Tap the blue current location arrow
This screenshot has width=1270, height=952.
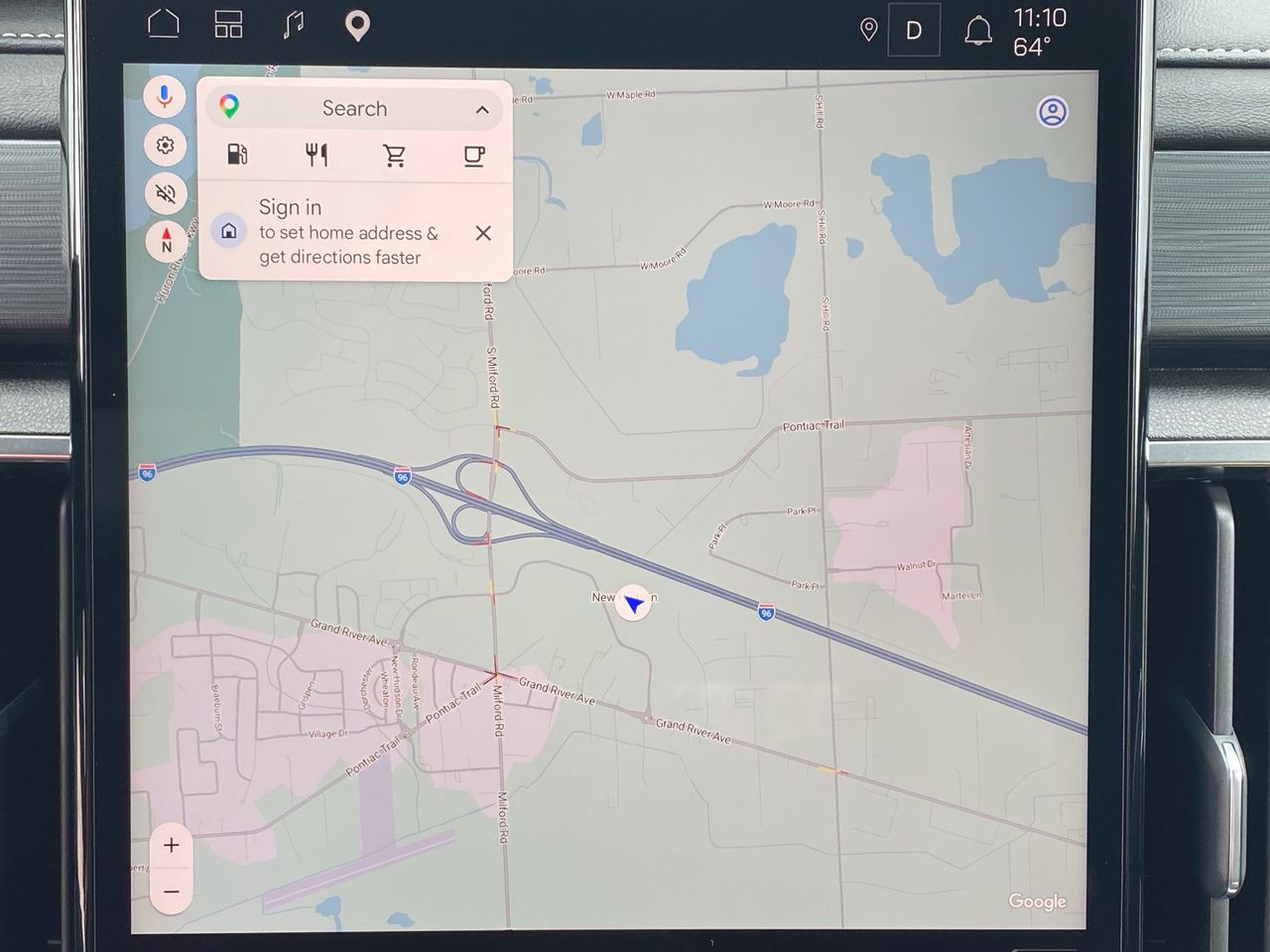[633, 602]
